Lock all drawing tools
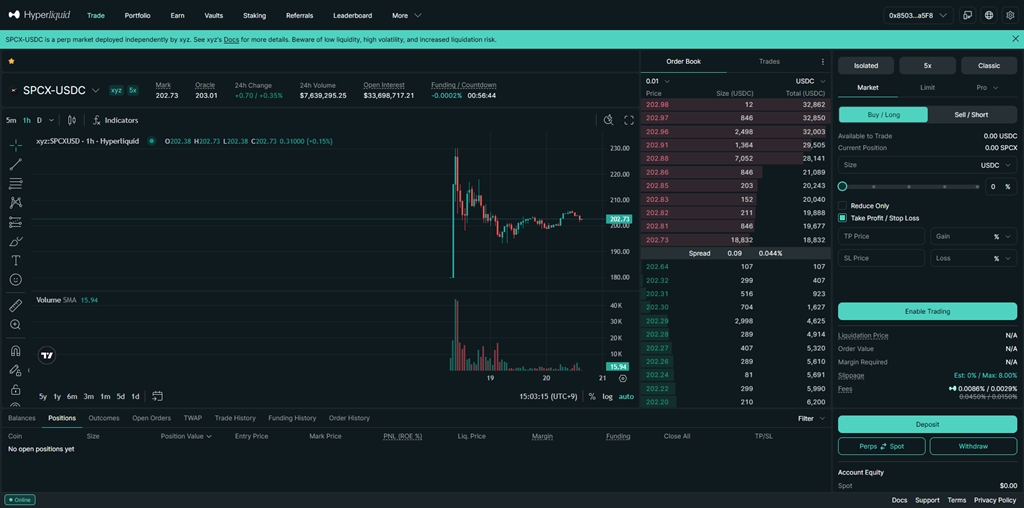Image resolution: width=1024 pixels, height=508 pixels. [16, 390]
